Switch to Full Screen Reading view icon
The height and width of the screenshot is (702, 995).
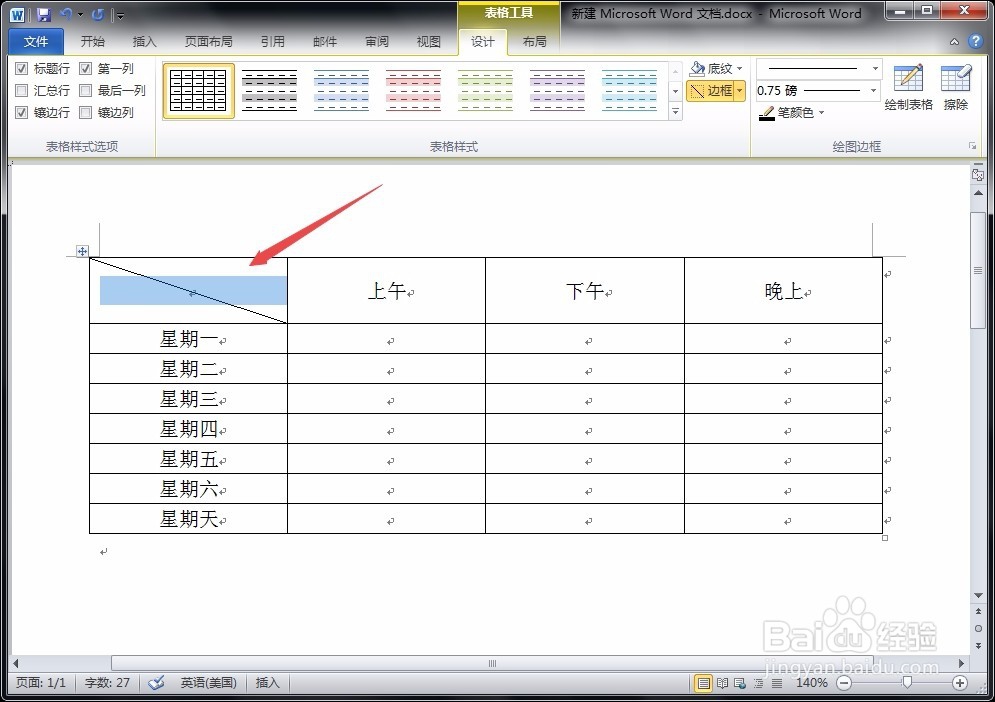(722, 683)
